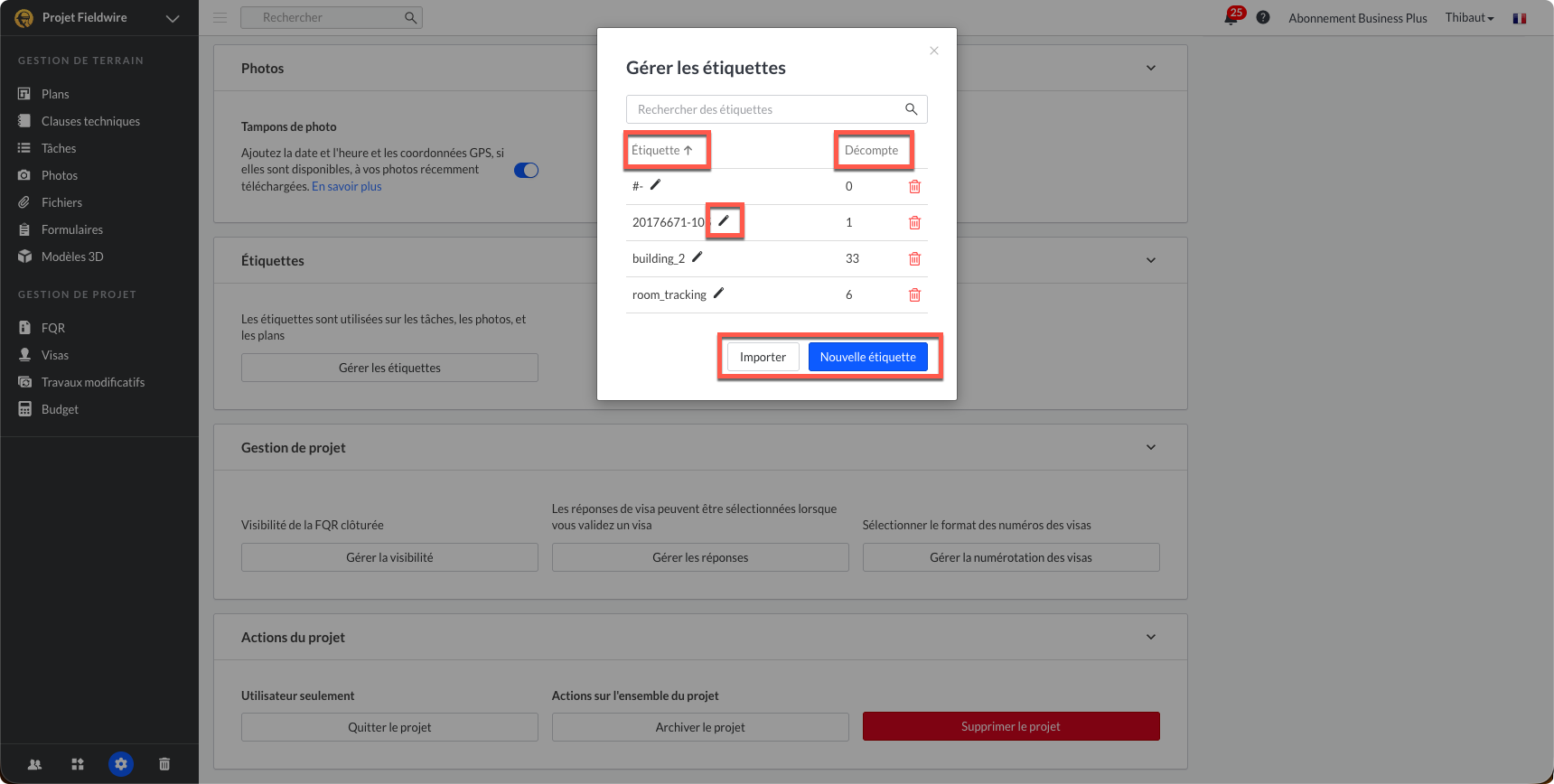Click the Importer button

763,357
